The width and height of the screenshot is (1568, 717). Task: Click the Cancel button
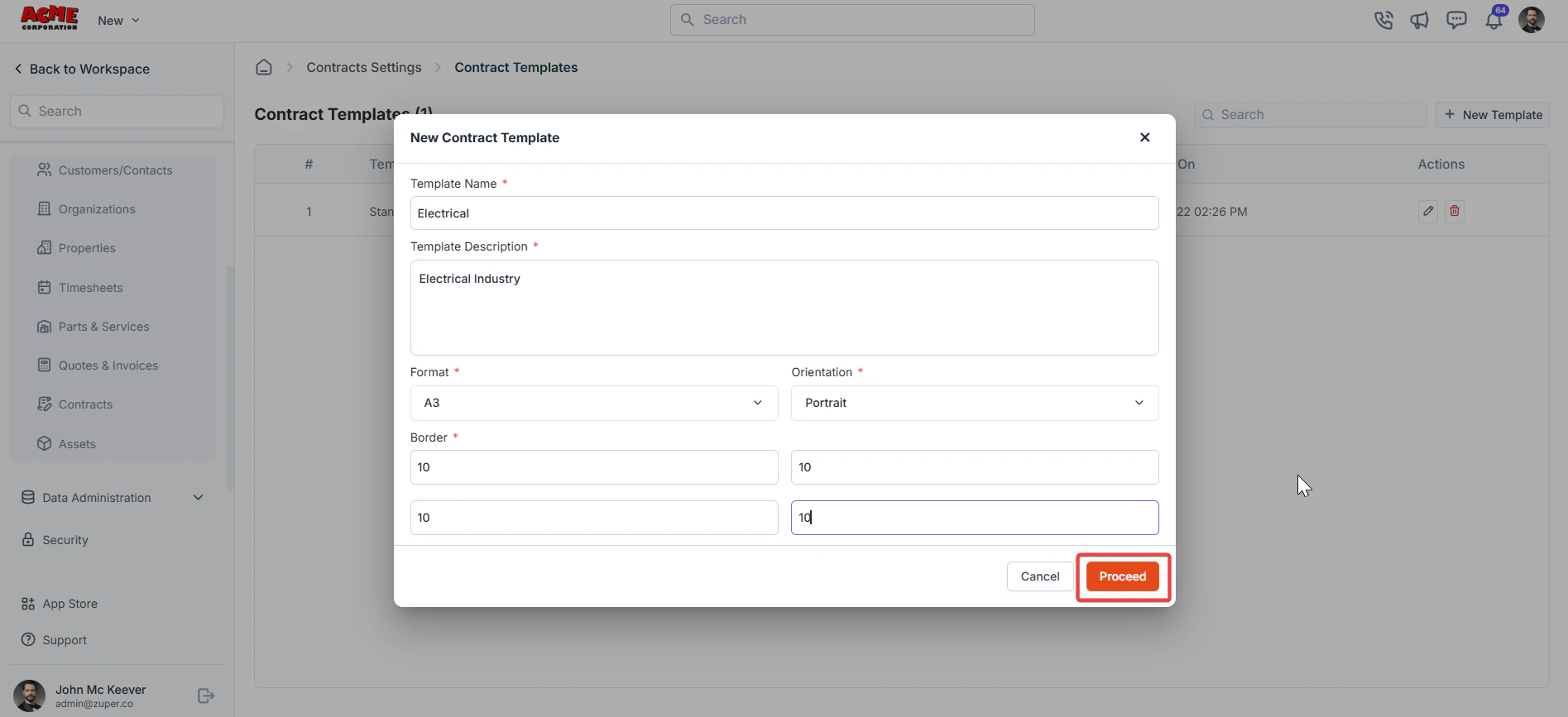click(1040, 576)
